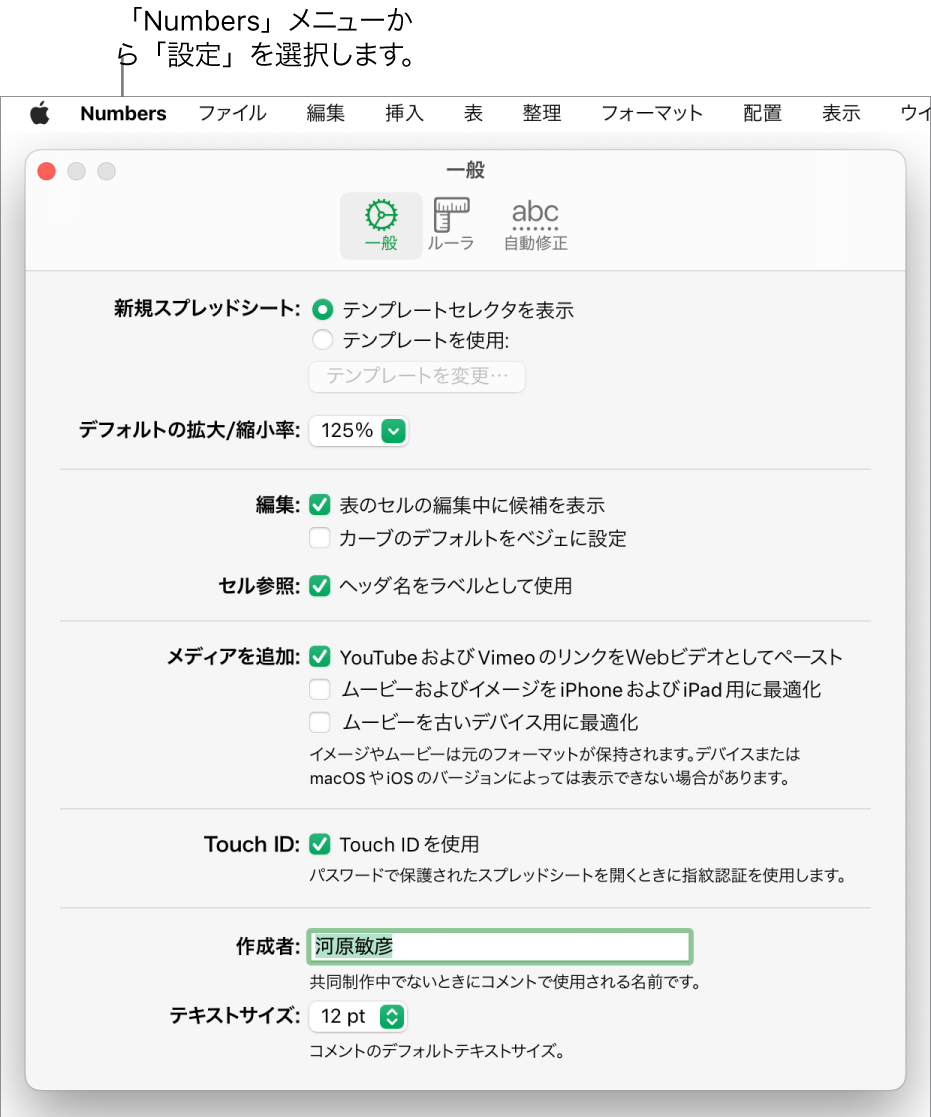The height and width of the screenshot is (1117, 931).
Task: Open the 表示 menu
Action: coord(841,113)
